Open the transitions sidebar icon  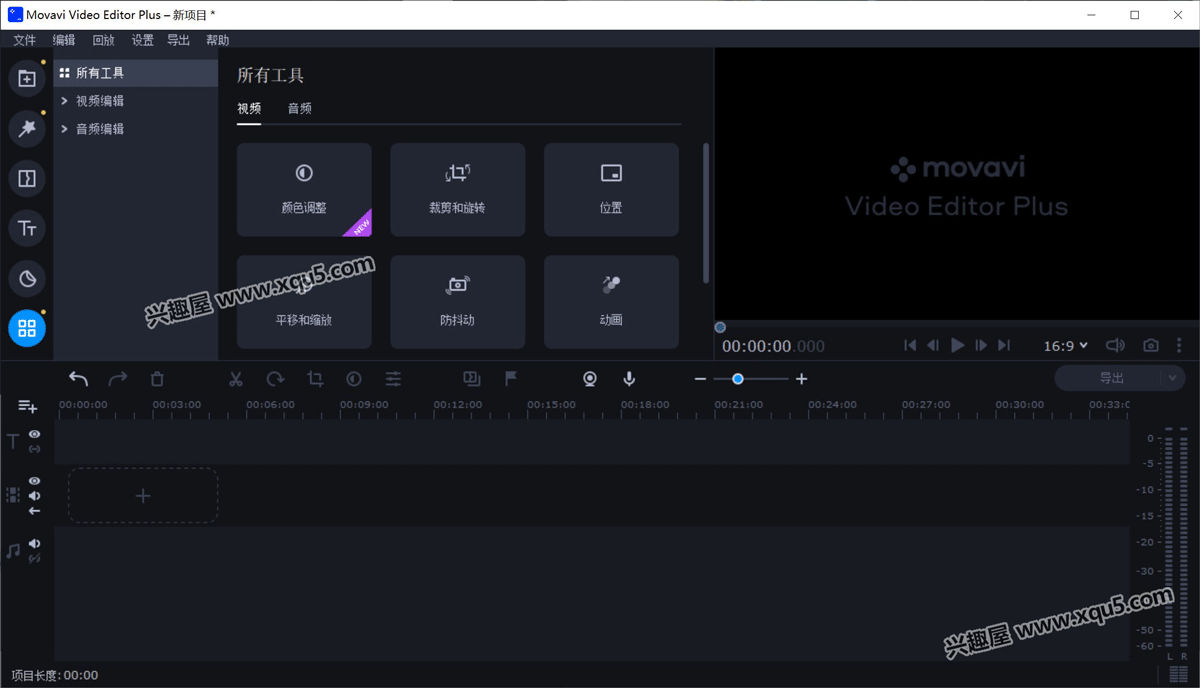(x=27, y=178)
